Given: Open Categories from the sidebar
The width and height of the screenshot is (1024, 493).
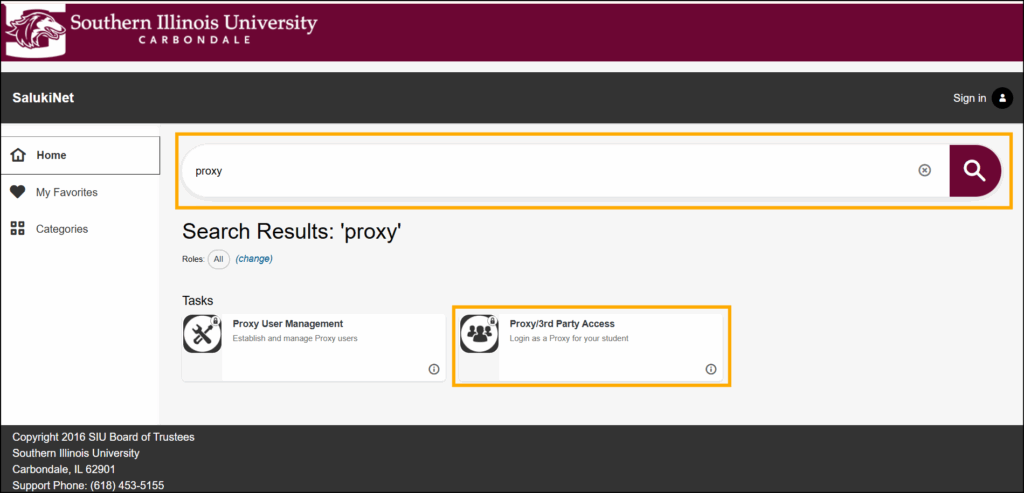Looking at the screenshot, I should click(62, 229).
